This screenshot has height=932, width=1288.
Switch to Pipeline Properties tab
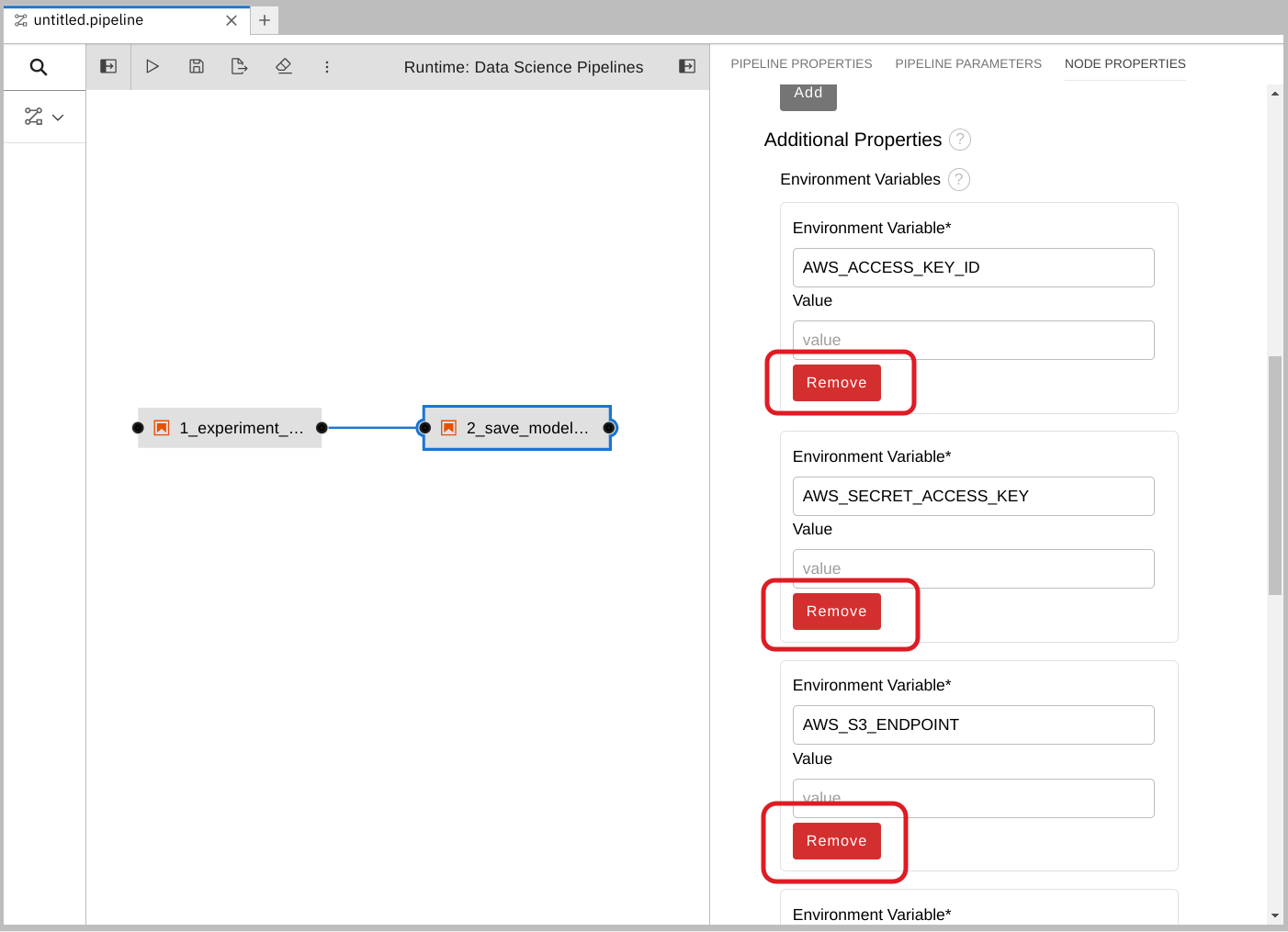tap(801, 63)
